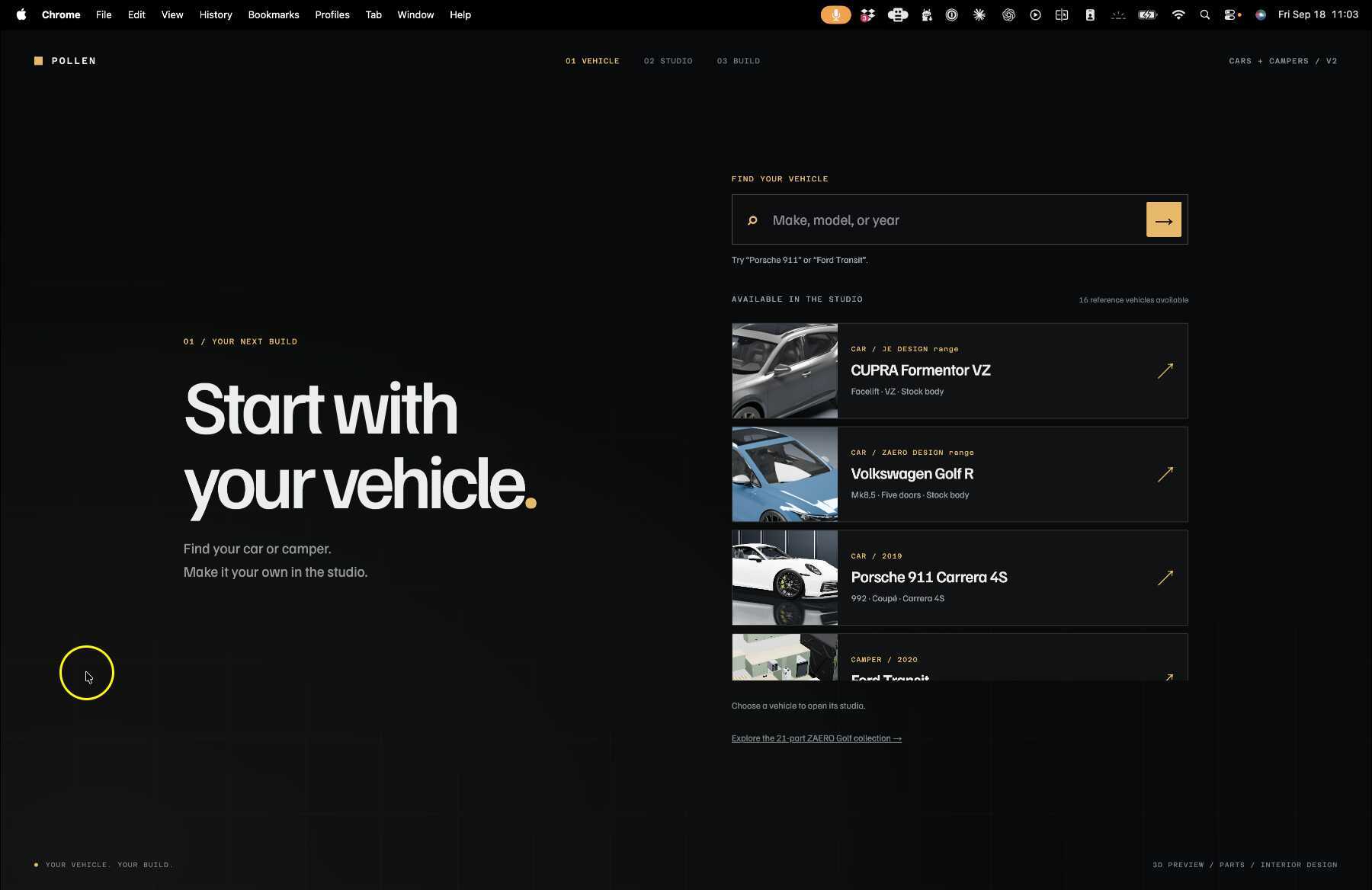Click the battery charging status icon

(1147, 14)
